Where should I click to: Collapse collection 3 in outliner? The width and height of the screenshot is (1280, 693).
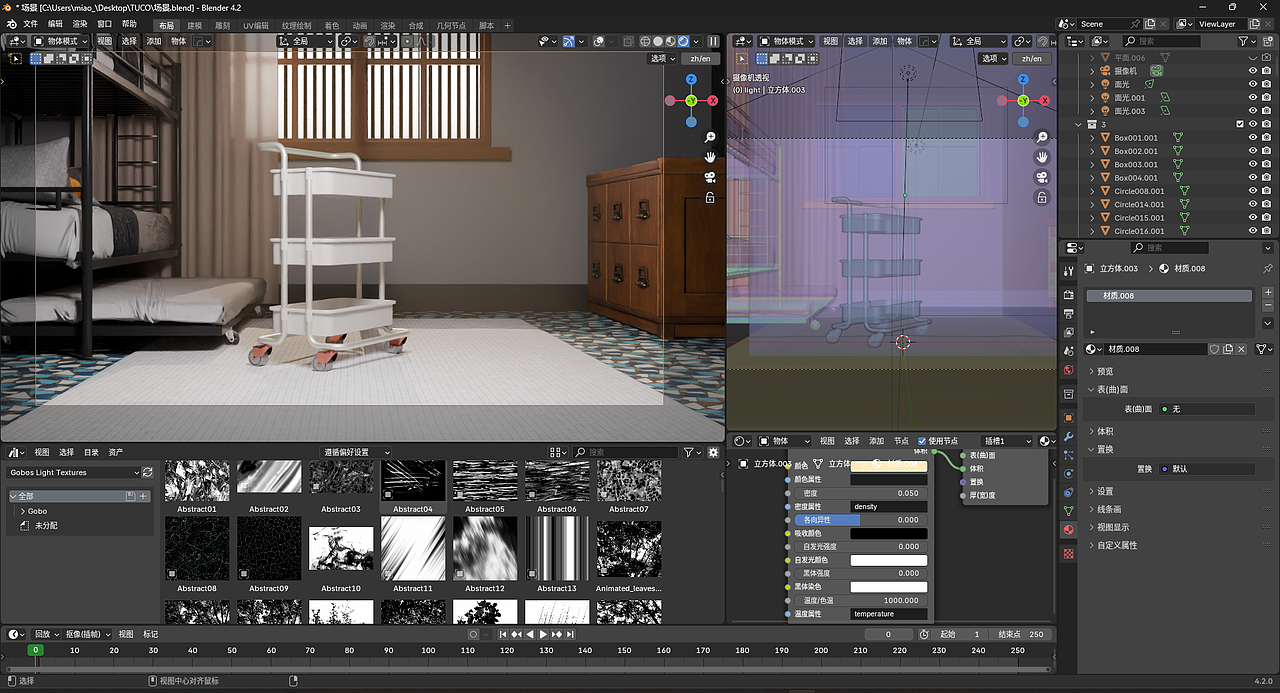pyautogui.click(x=1079, y=124)
